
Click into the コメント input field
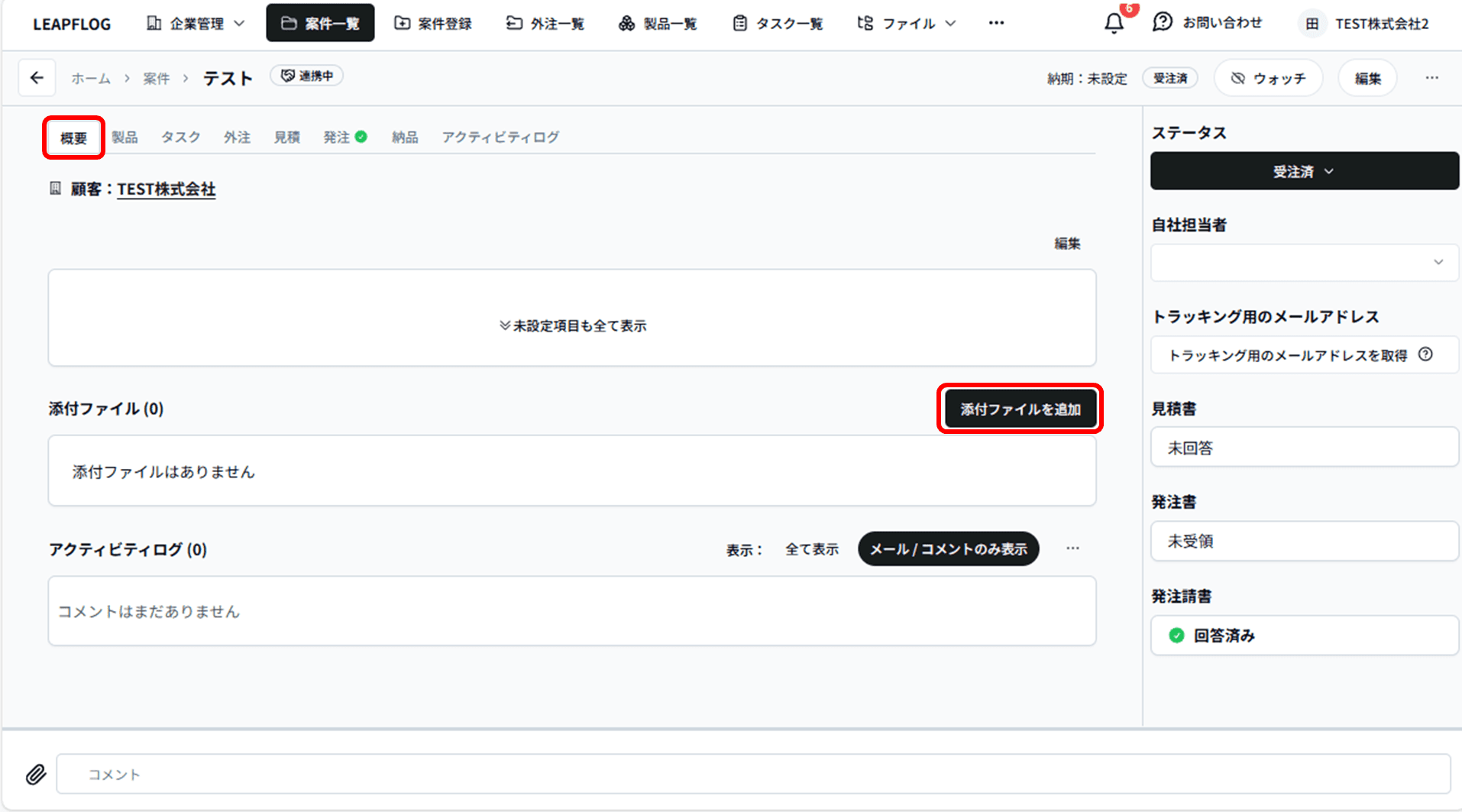pyautogui.click(x=752, y=774)
